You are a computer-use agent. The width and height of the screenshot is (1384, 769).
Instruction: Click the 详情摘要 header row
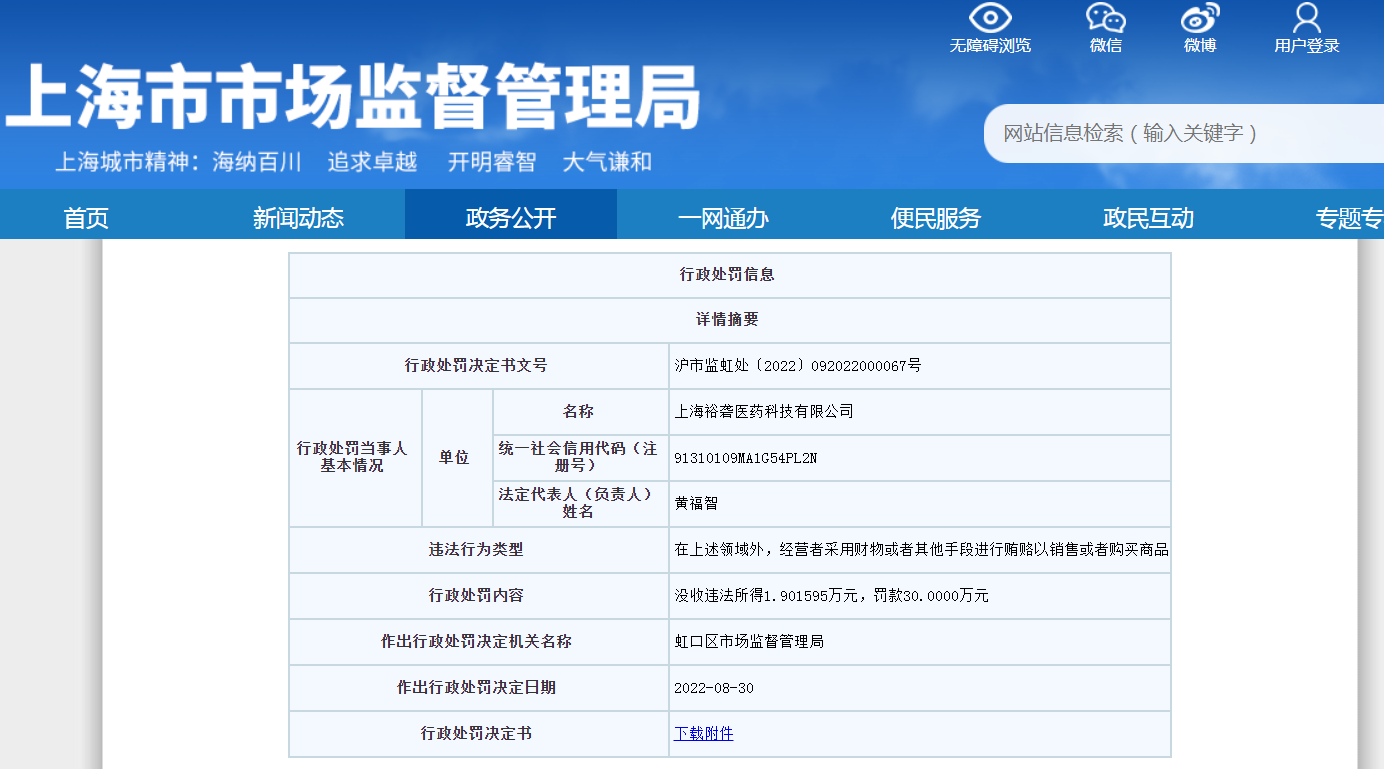pyautogui.click(x=730, y=320)
